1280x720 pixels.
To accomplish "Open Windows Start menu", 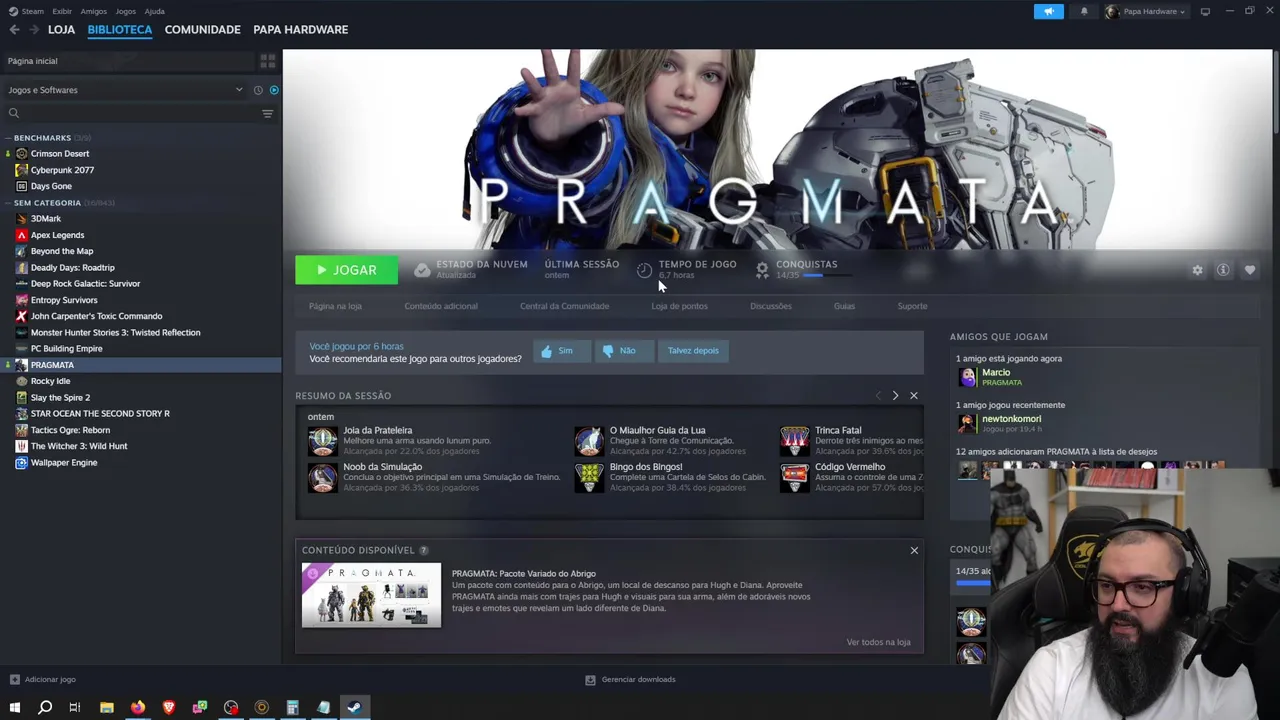I will [14, 708].
